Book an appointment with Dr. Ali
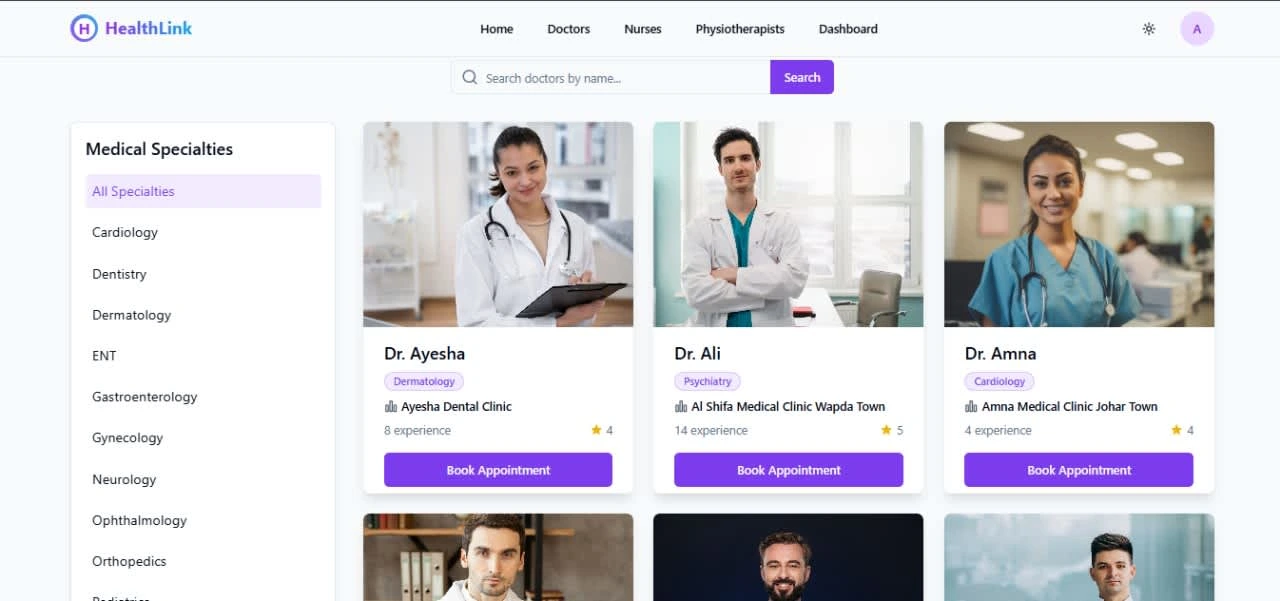The height and width of the screenshot is (601, 1280). click(x=789, y=470)
